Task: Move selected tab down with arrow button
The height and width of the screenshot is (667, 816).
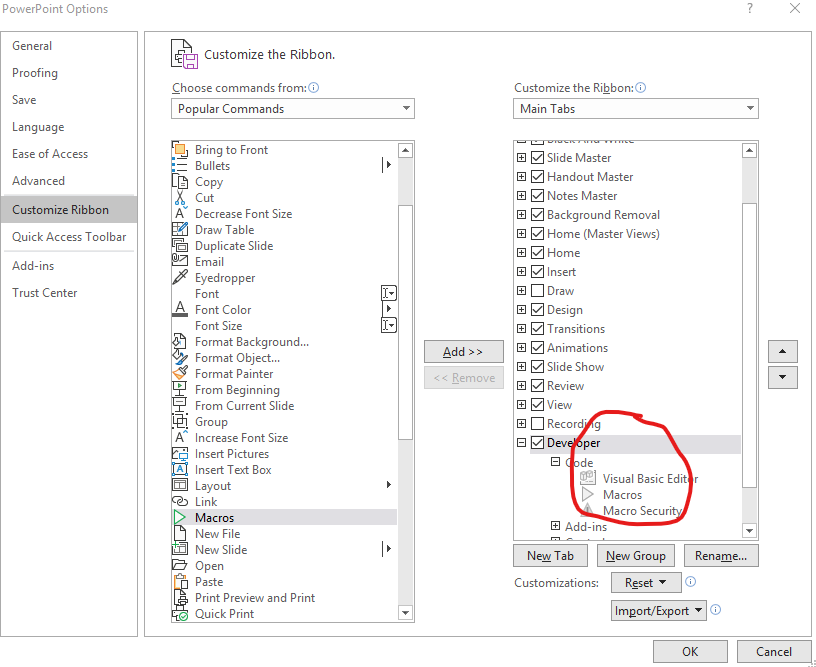Action: point(783,377)
